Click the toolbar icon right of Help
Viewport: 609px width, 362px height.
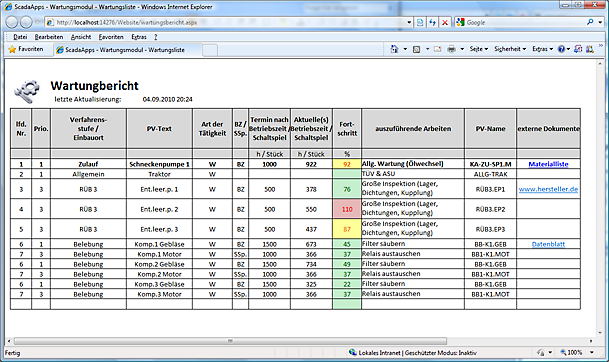pos(578,49)
